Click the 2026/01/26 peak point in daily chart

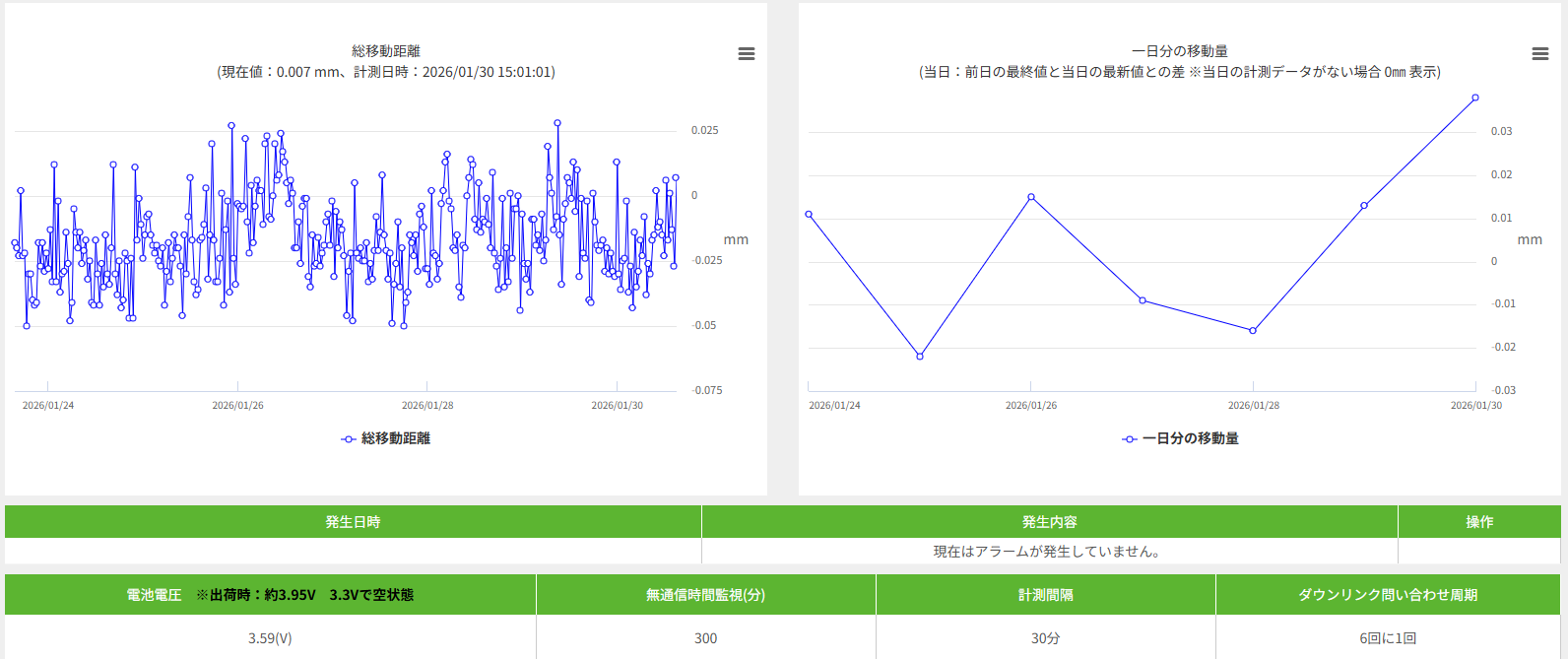tap(1031, 197)
